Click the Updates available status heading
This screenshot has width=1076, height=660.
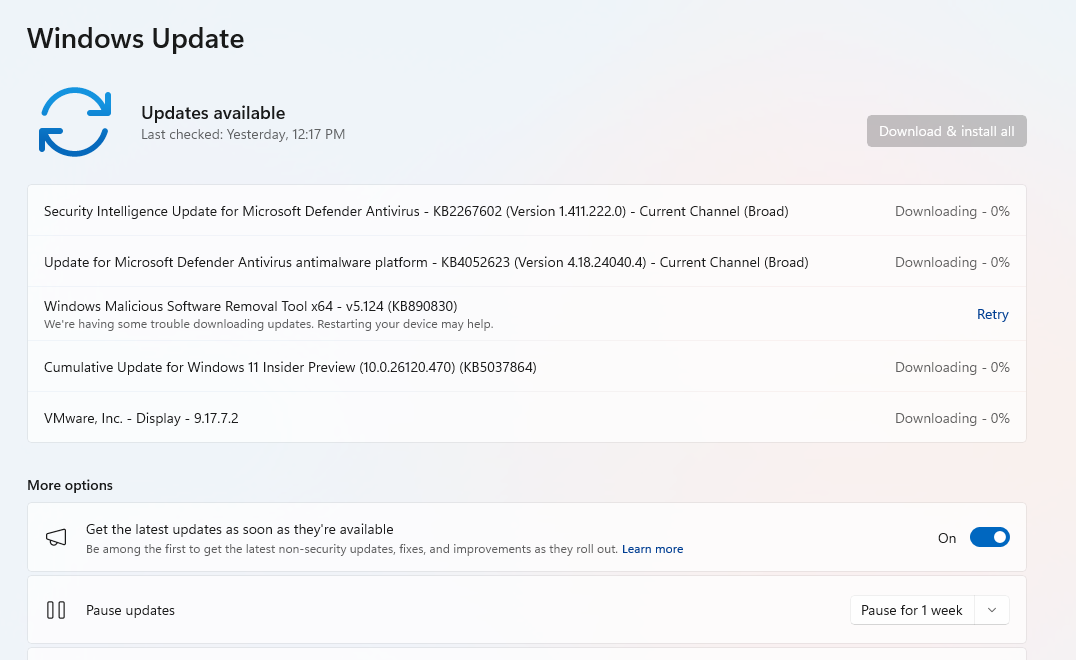(x=213, y=113)
